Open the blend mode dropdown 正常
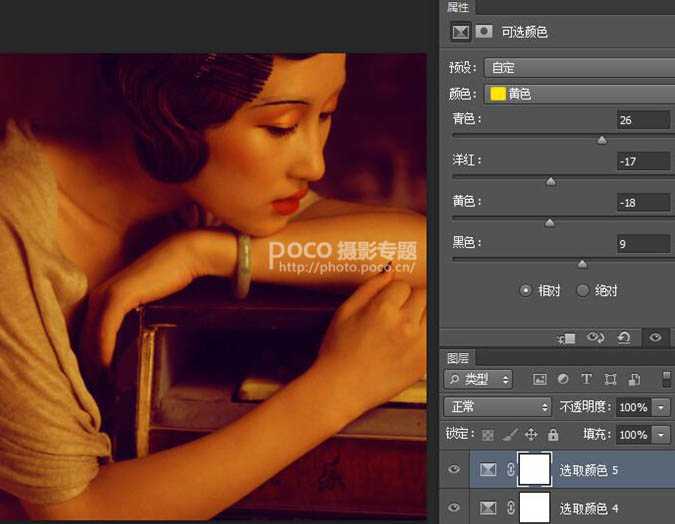 pyautogui.click(x=497, y=407)
